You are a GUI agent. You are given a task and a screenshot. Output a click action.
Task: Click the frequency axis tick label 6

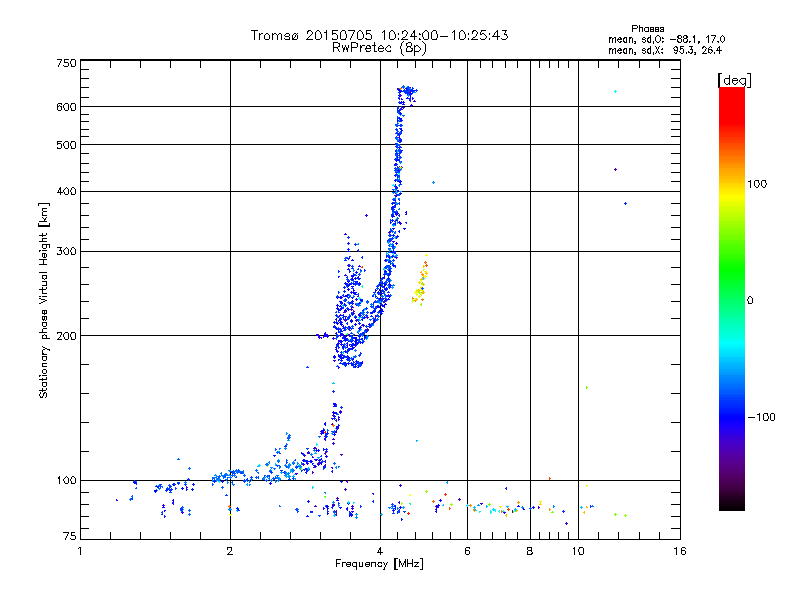tap(467, 551)
